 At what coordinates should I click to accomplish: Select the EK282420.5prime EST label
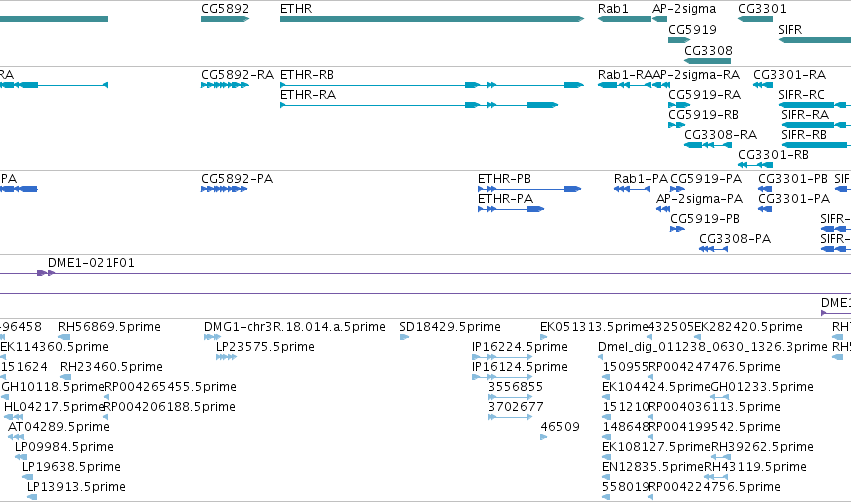pos(748,327)
